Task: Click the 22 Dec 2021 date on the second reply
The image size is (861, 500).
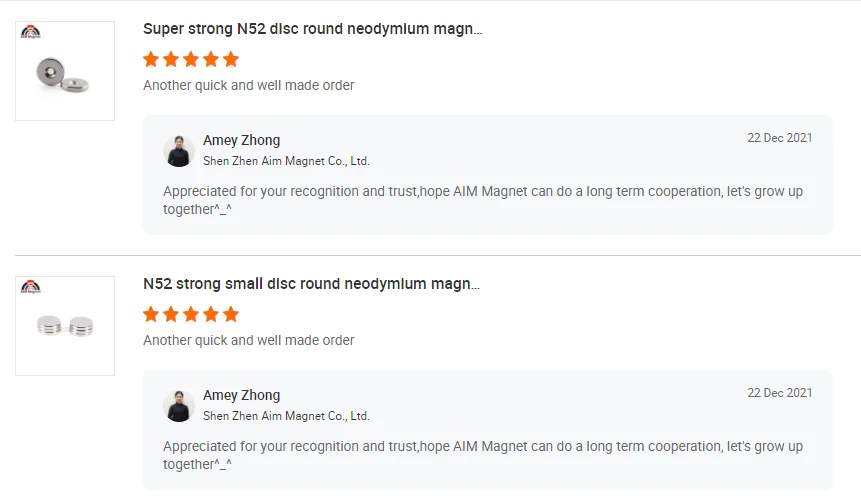Action: click(x=779, y=393)
